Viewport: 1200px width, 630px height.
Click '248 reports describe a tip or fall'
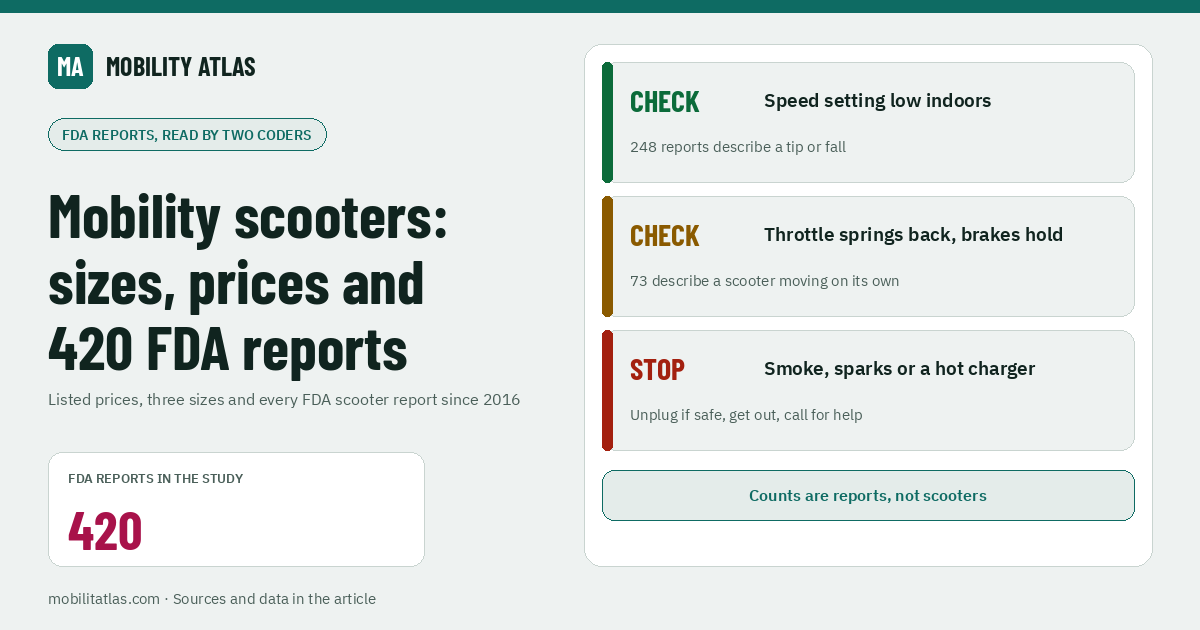point(738,147)
